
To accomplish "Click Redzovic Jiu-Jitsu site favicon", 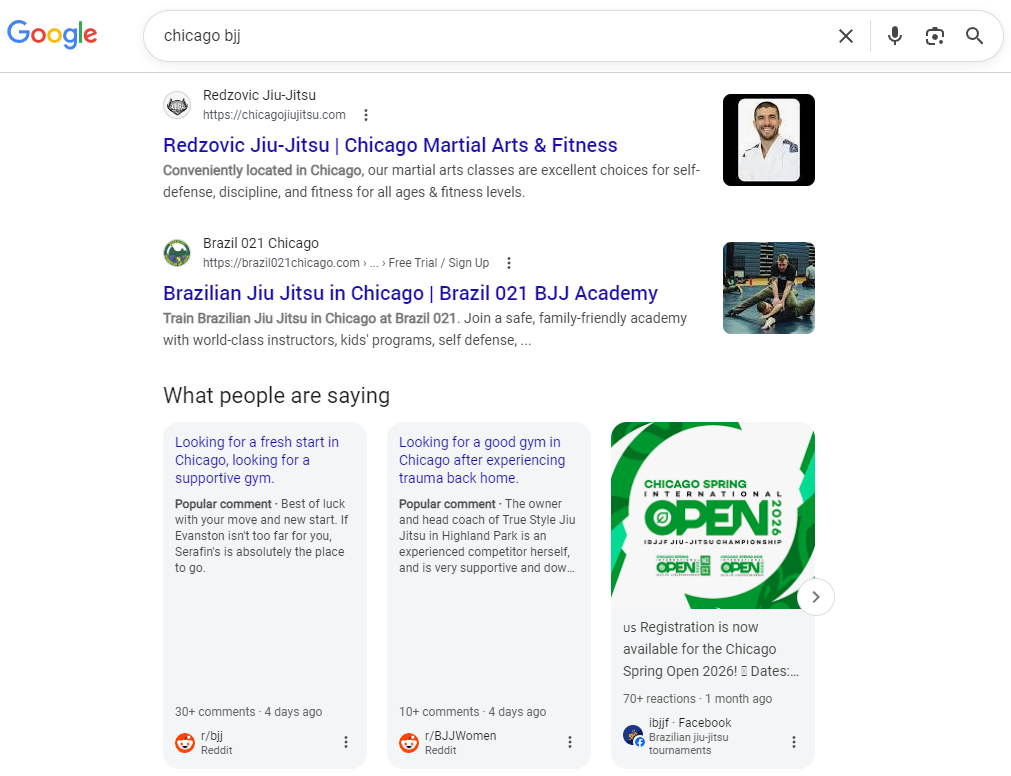I will [177, 105].
